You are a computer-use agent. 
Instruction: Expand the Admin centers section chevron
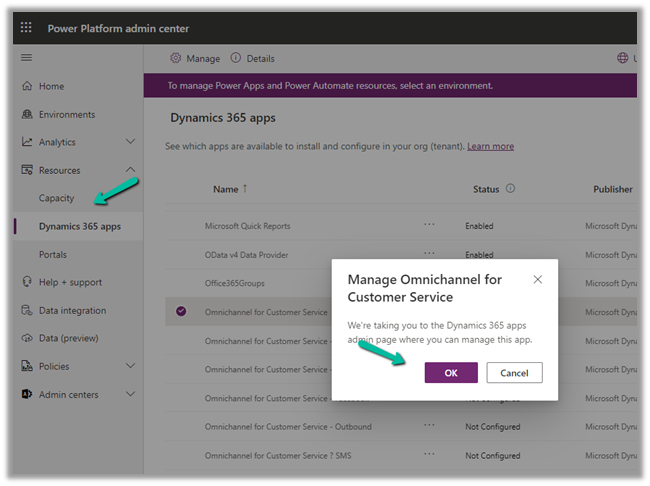click(x=130, y=395)
